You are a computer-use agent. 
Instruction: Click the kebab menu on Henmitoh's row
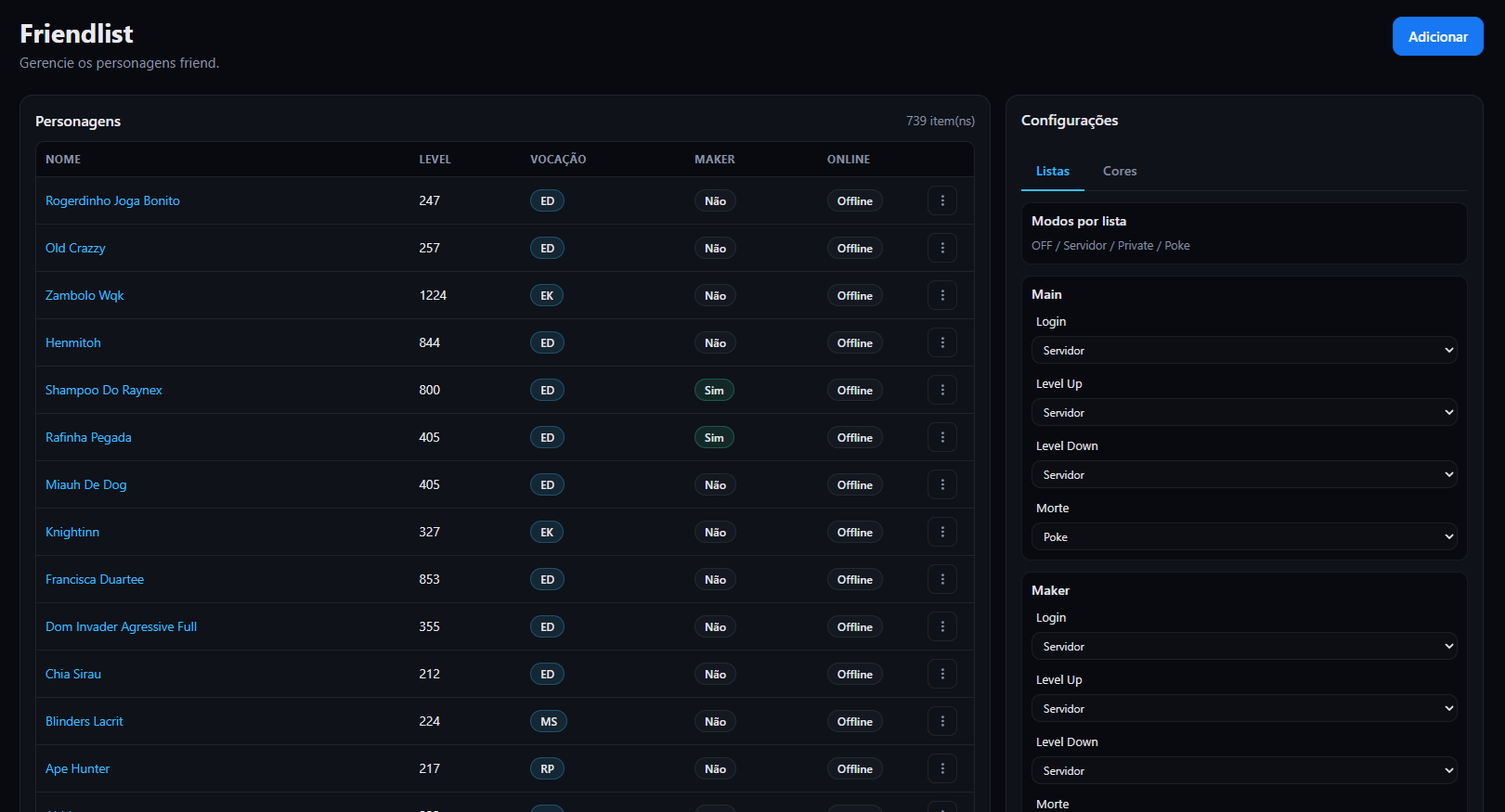(942, 342)
